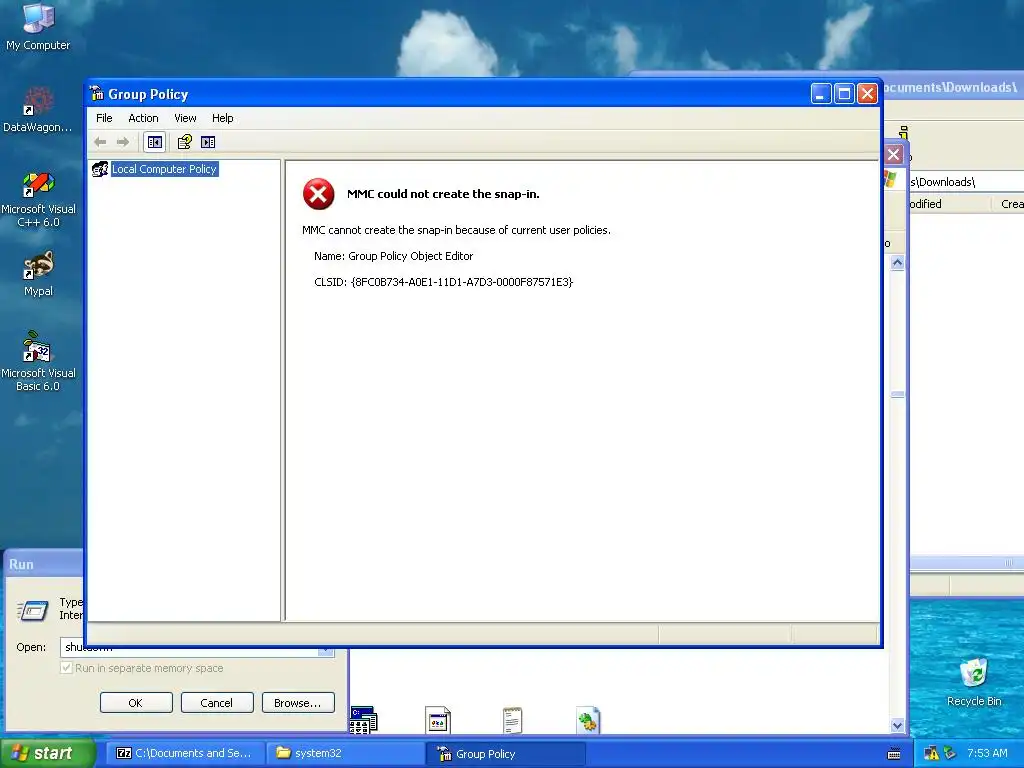Image resolution: width=1024 pixels, height=768 pixels.
Task: Click the Run dialog icon
Action: click(x=32, y=610)
